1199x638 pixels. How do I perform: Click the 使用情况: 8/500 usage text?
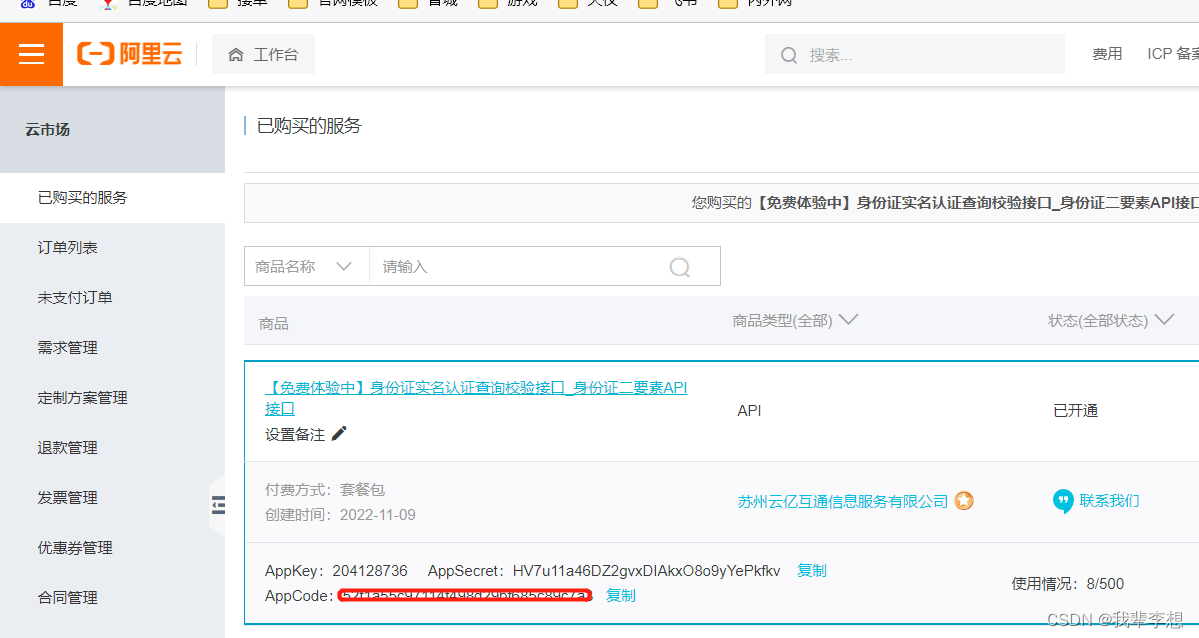[1067, 584]
